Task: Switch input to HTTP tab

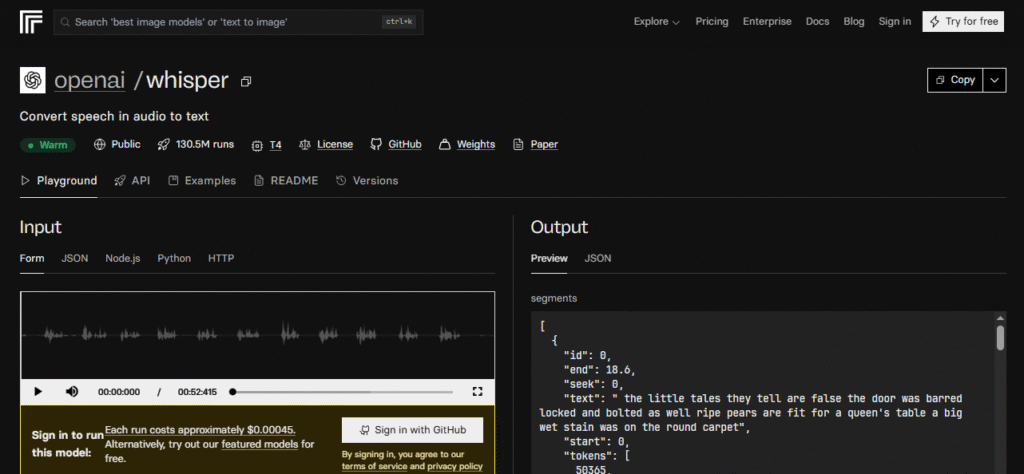Action: (221, 259)
